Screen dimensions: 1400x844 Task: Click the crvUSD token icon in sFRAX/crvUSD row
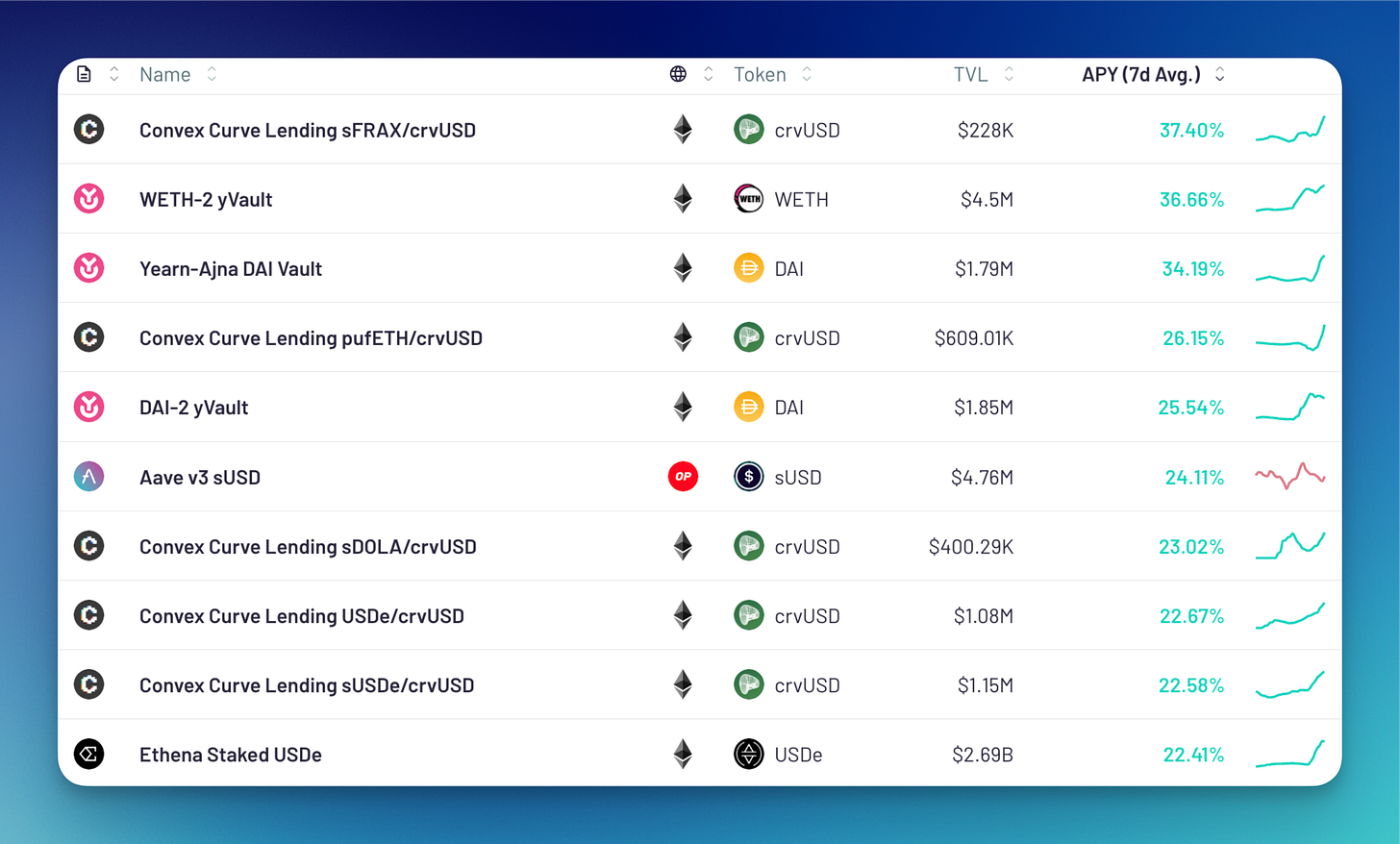[748, 129]
